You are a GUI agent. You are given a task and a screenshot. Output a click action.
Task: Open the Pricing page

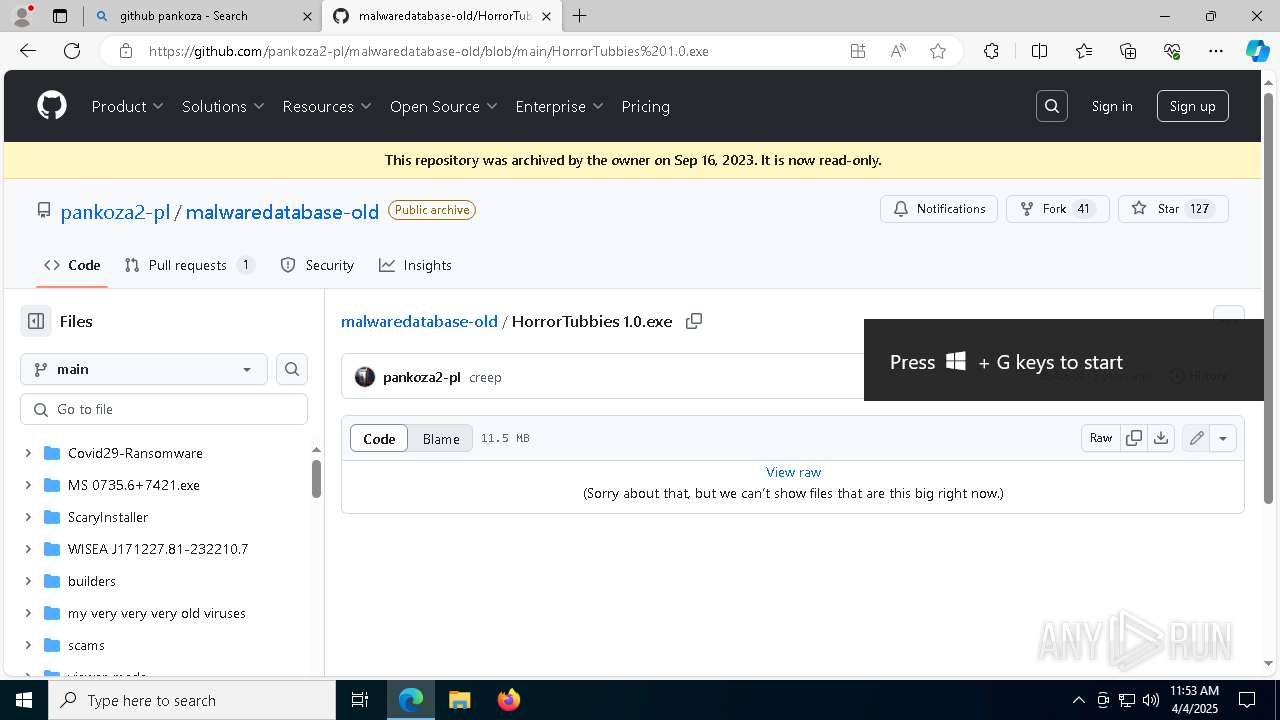click(645, 106)
